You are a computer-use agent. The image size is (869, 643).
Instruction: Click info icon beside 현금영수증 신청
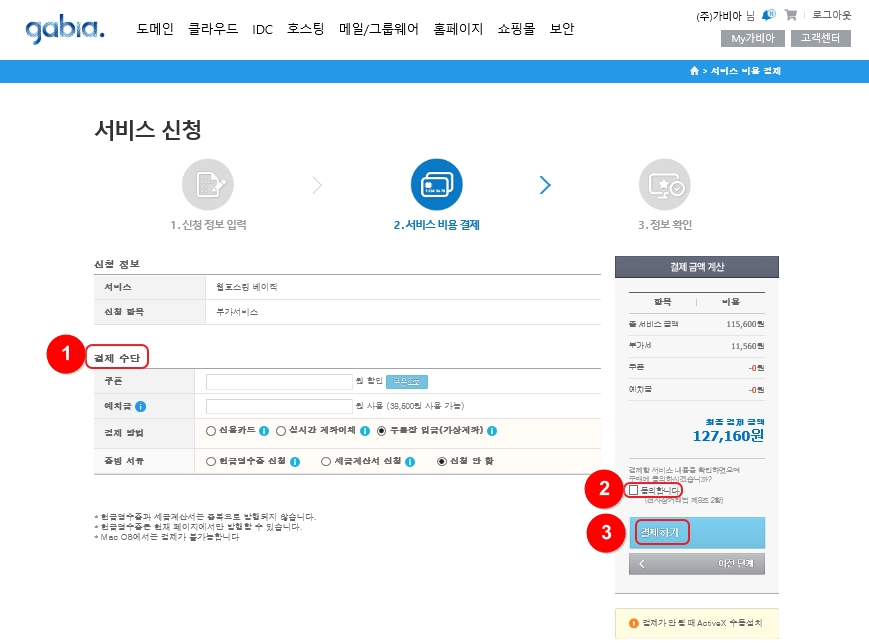pos(296,462)
